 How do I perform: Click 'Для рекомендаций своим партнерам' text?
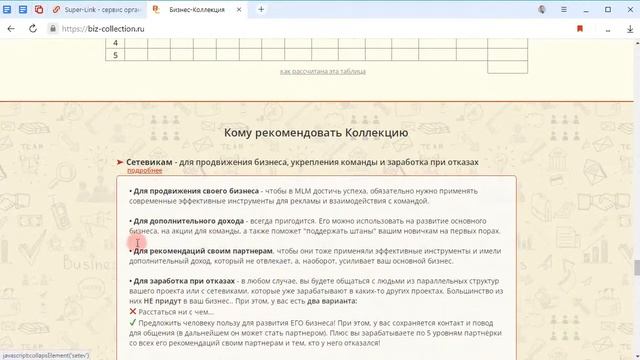[x=203, y=251]
